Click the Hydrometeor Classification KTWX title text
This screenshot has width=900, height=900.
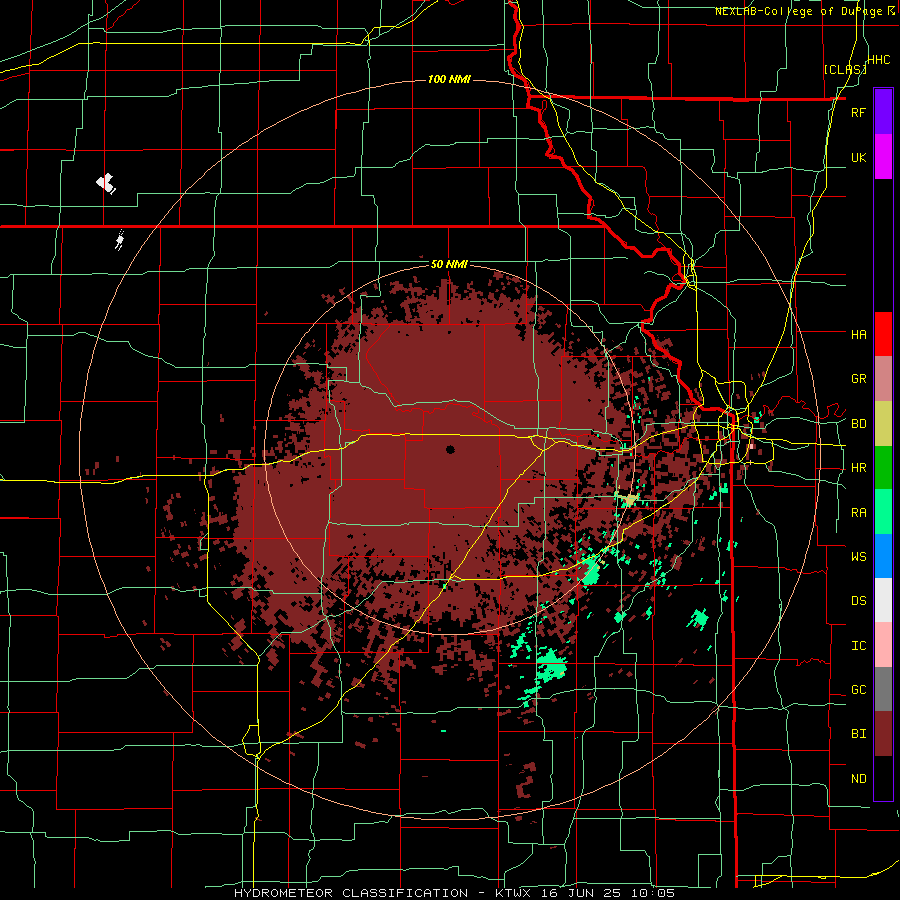[x=454, y=893]
